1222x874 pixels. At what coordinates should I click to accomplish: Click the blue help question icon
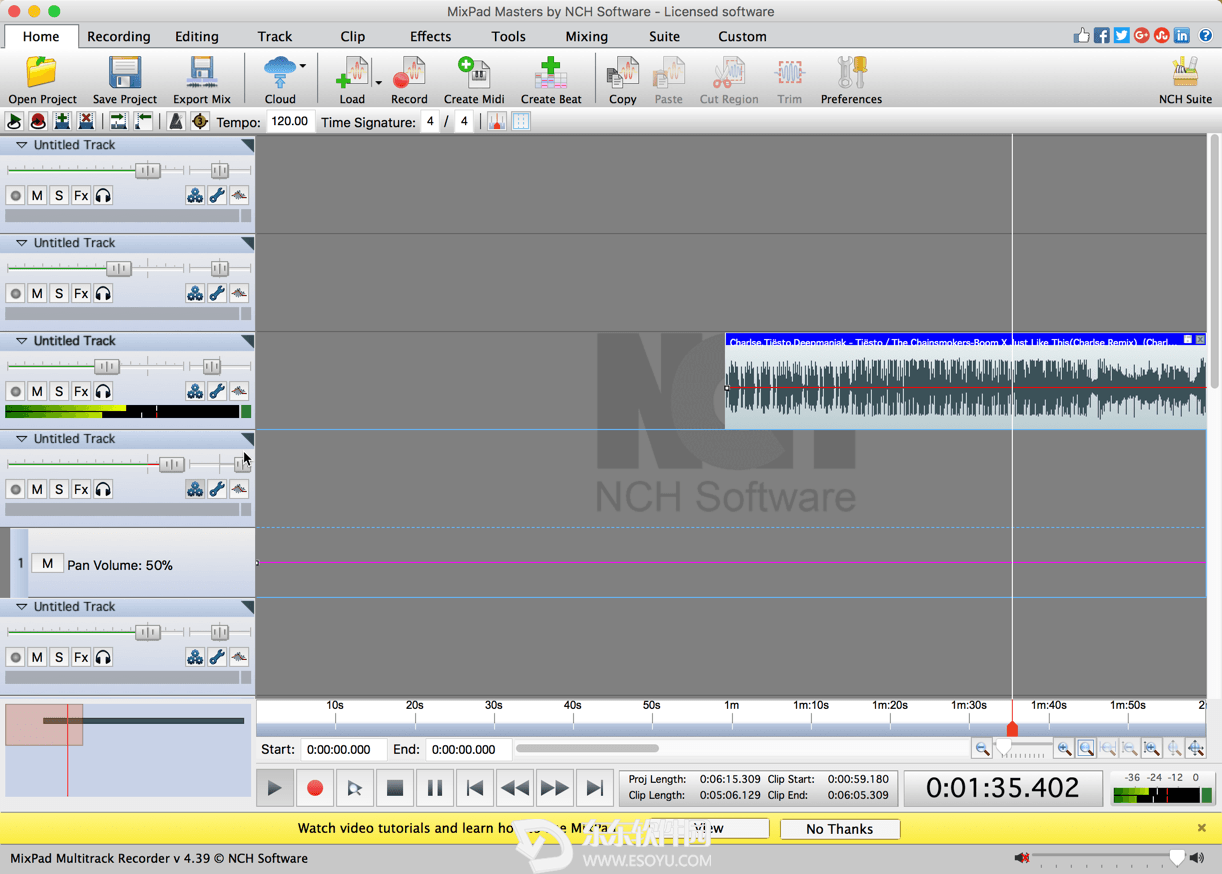1205,36
